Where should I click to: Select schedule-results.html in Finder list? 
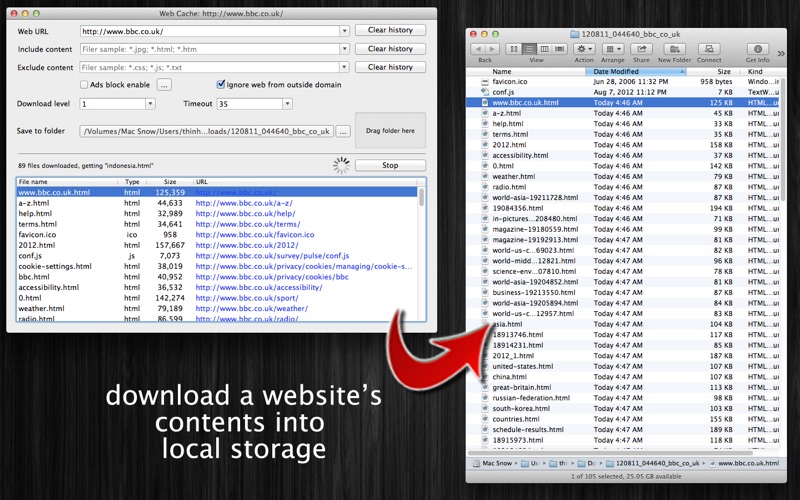tap(623, 430)
